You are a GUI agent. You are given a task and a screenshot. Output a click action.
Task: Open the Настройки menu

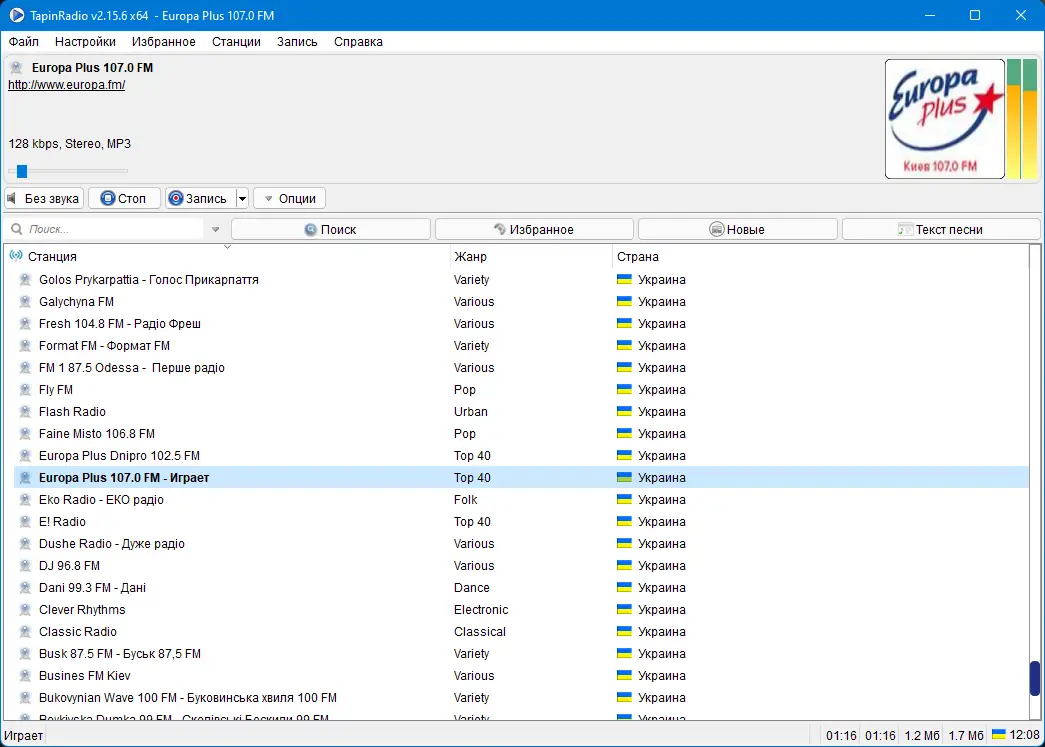(85, 42)
